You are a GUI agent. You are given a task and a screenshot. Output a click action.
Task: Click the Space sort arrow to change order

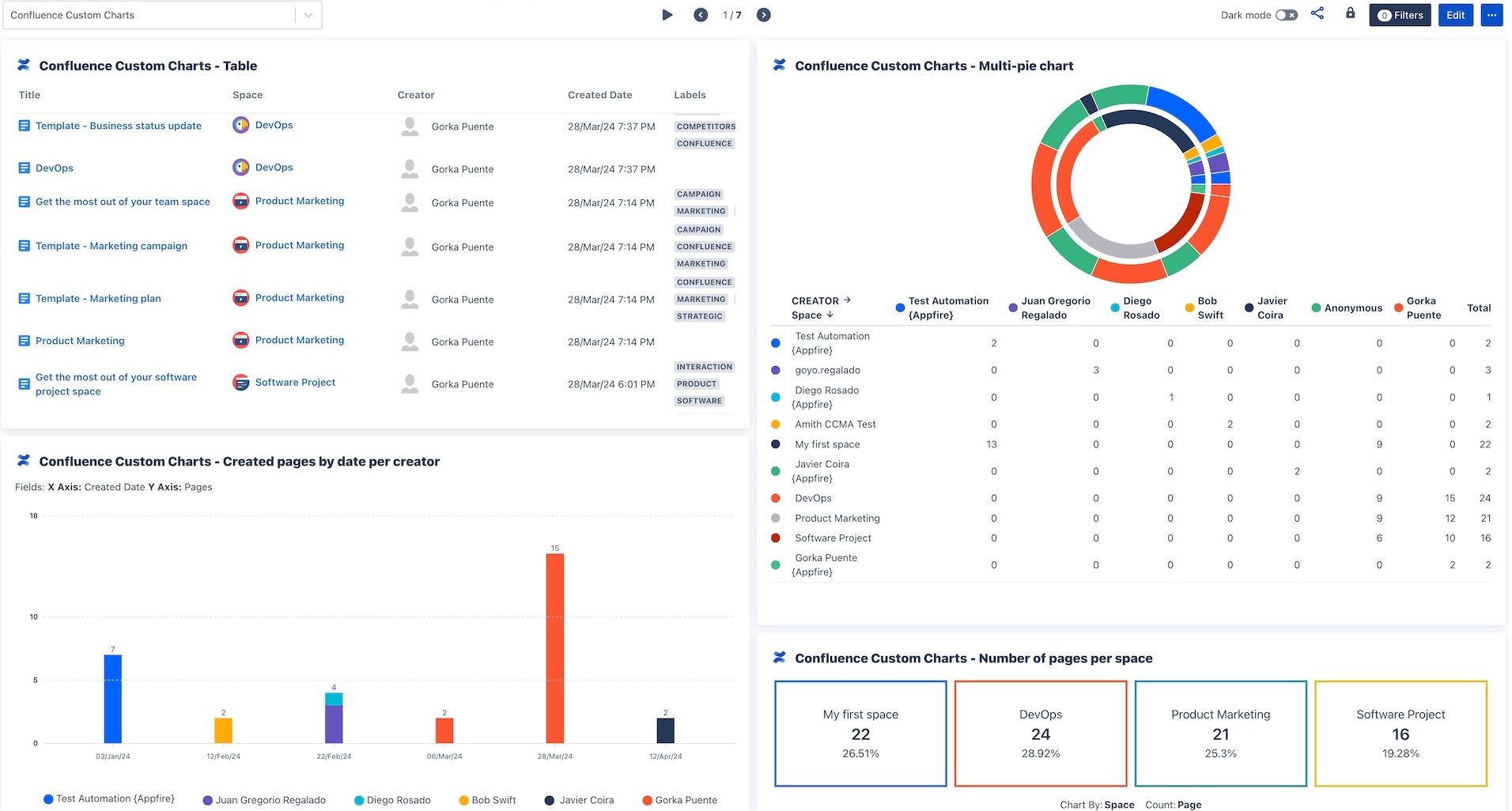(x=830, y=315)
